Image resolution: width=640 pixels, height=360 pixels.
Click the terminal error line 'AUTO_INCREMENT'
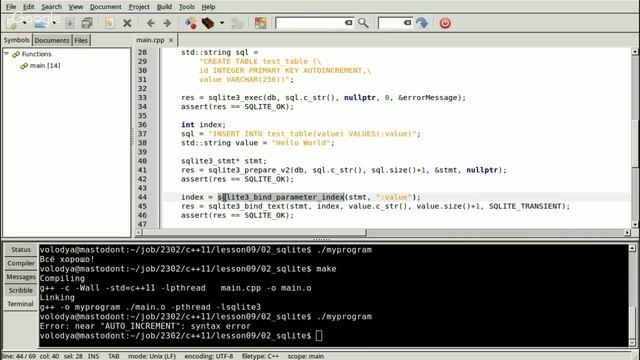tap(145, 326)
